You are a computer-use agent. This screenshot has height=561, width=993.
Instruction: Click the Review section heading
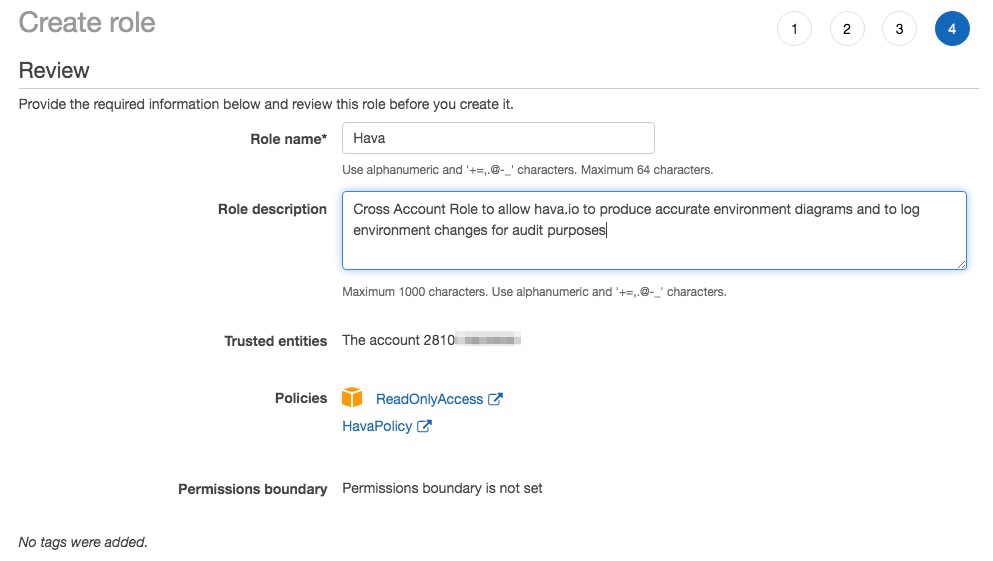[x=54, y=70]
